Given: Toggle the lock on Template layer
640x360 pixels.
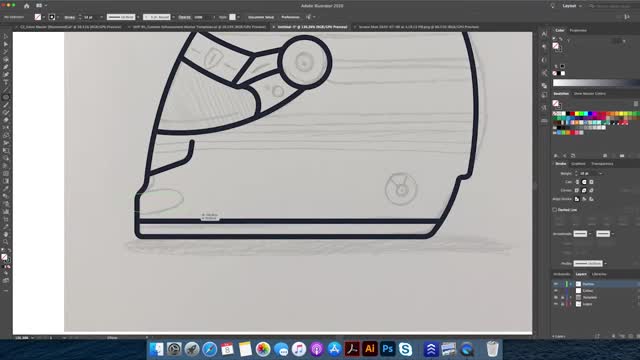Looking at the screenshot, I should [562, 298].
